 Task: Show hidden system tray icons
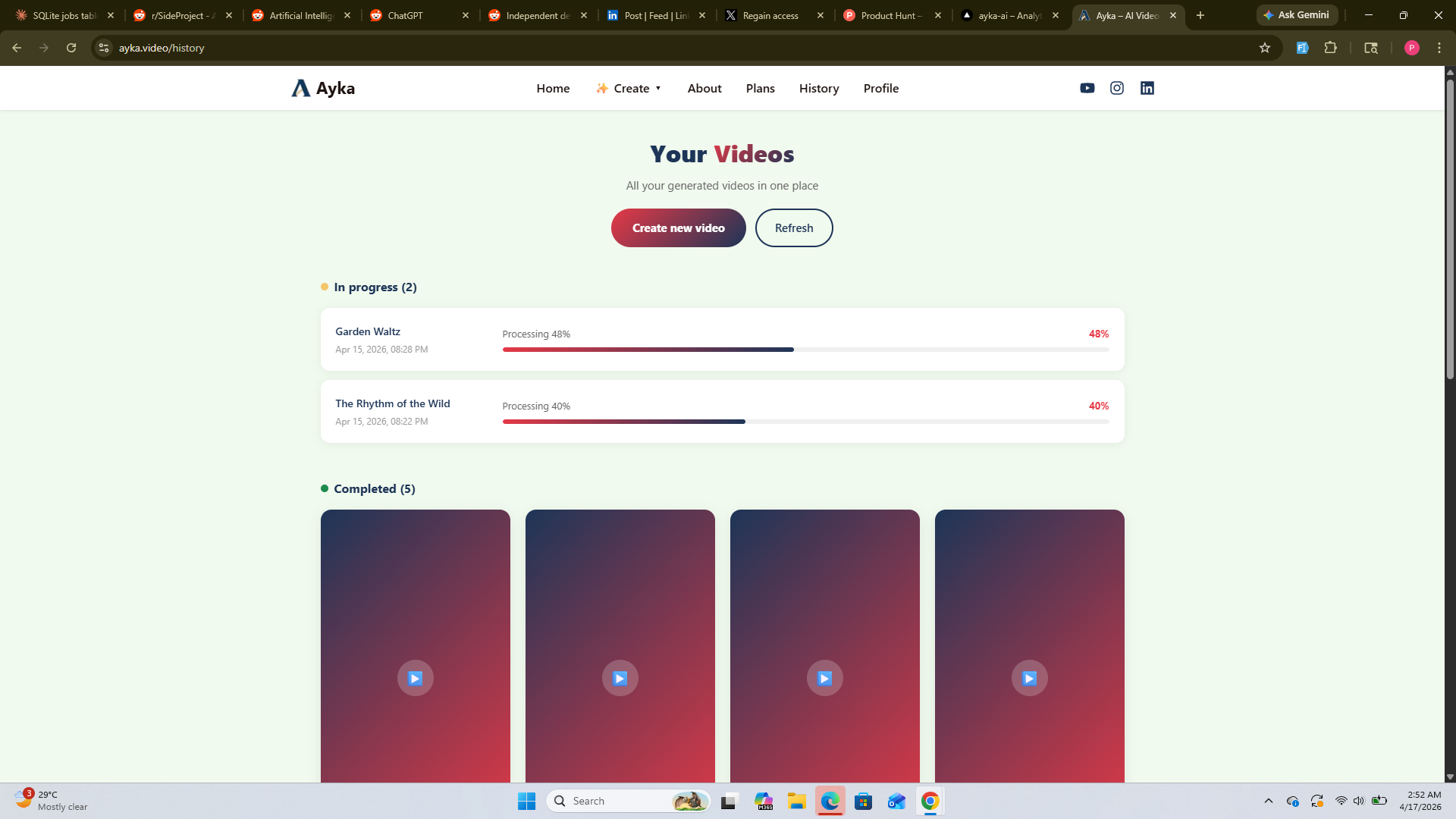[x=1268, y=801]
